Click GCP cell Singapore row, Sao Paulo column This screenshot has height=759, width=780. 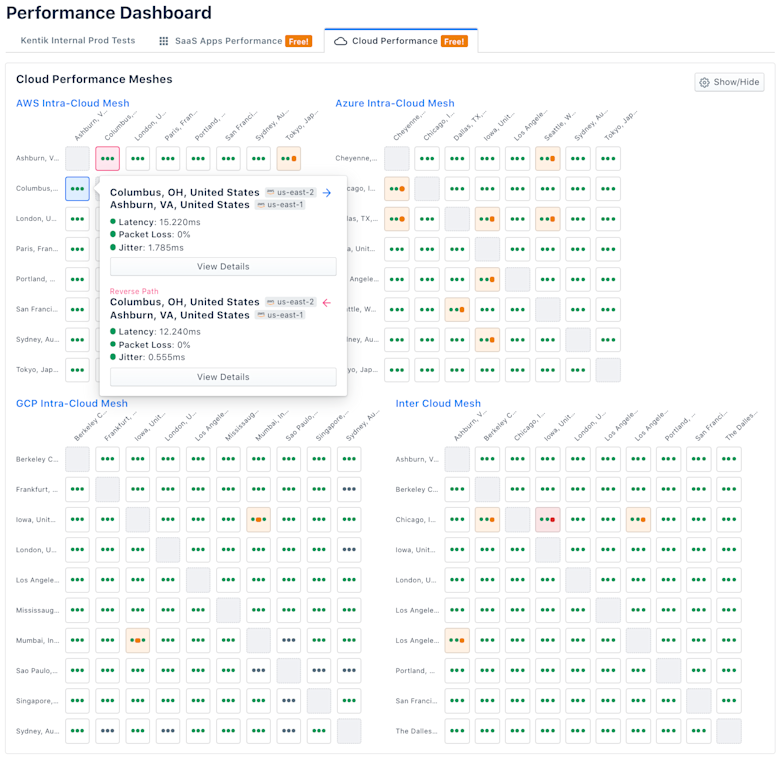point(289,700)
